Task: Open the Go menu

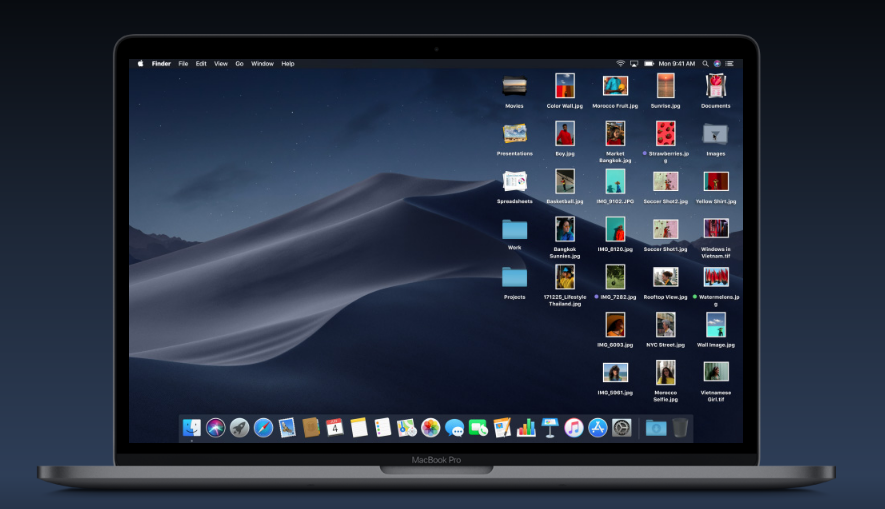Action: coord(239,64)
